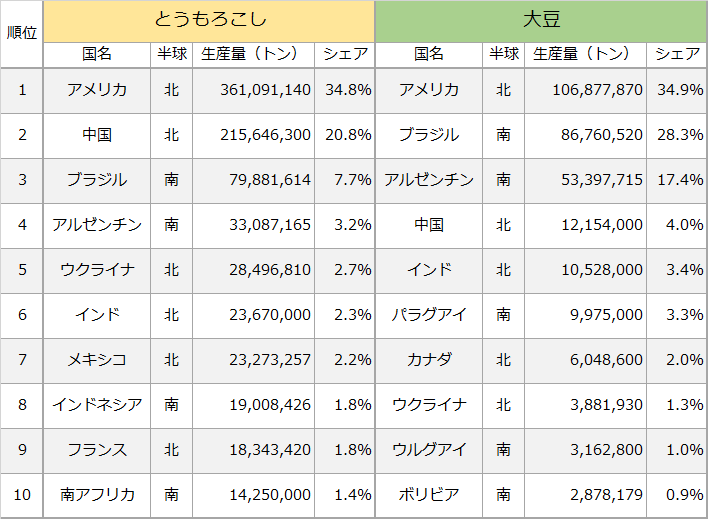Screen dimensions: 708x519
Task: Click the とうもろこし header cell
Action: (x=209, y=20)
